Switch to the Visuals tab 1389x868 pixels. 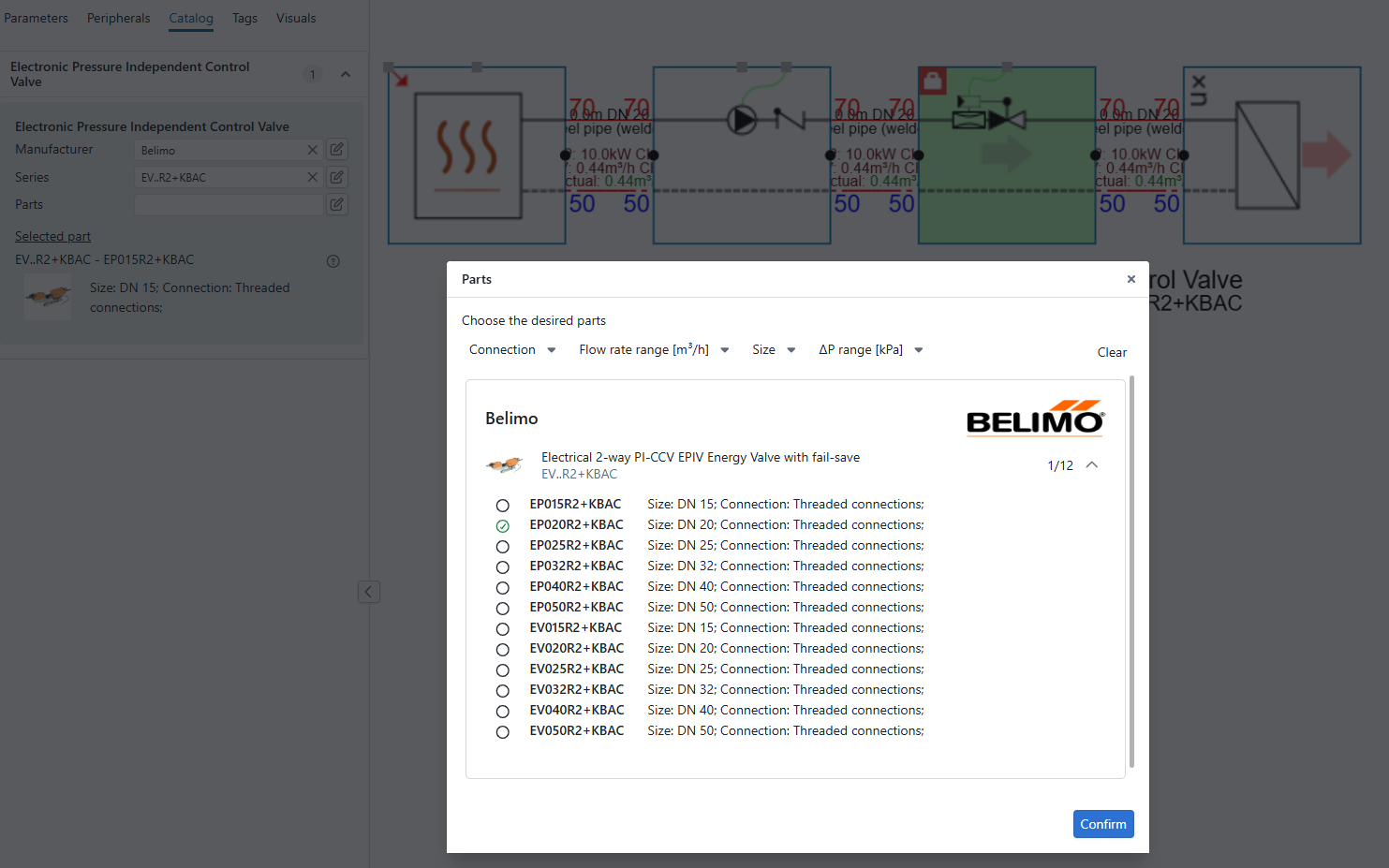[x=296, y=18]
